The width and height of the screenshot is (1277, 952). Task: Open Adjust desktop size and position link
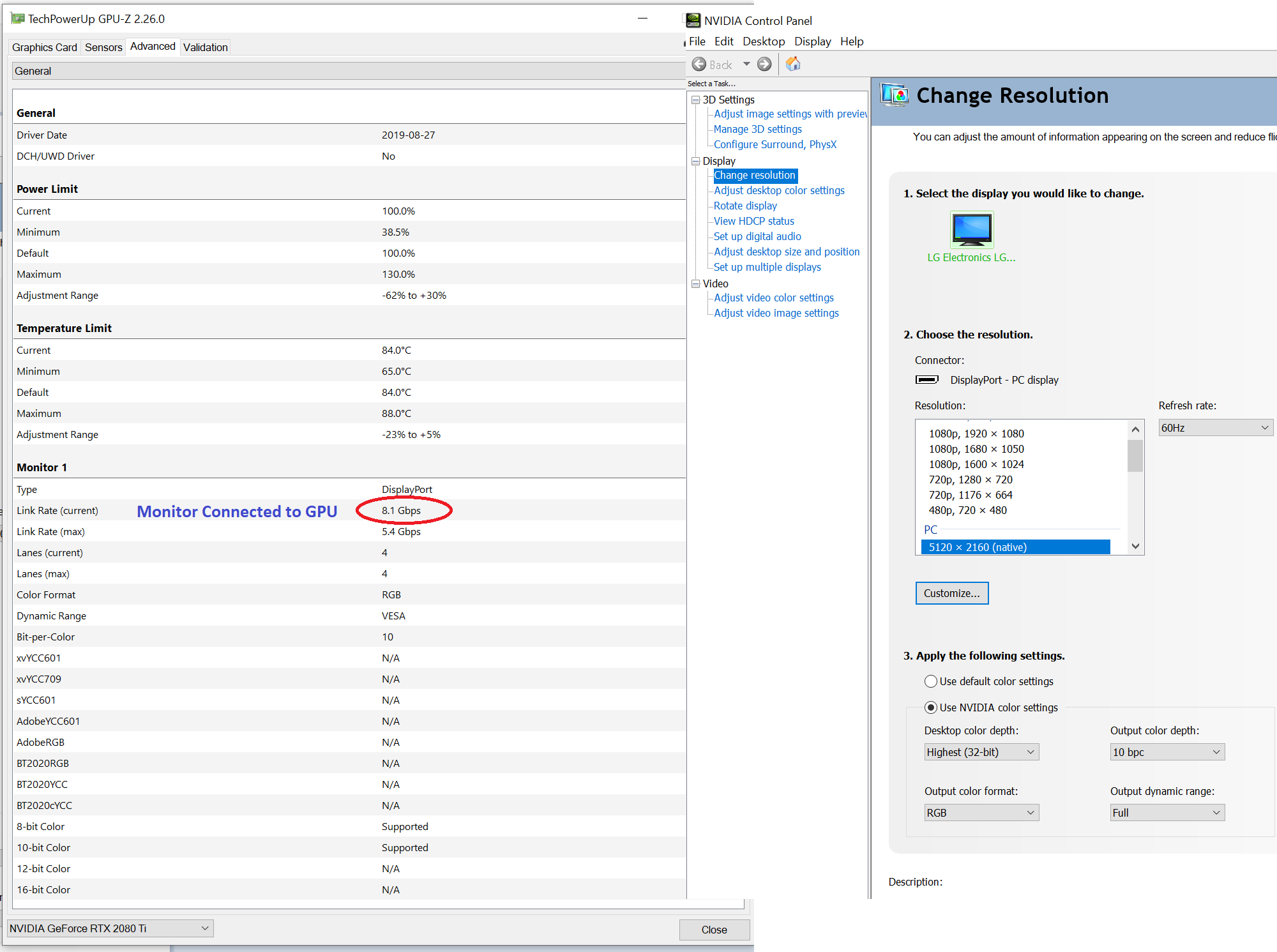point(787,252)
